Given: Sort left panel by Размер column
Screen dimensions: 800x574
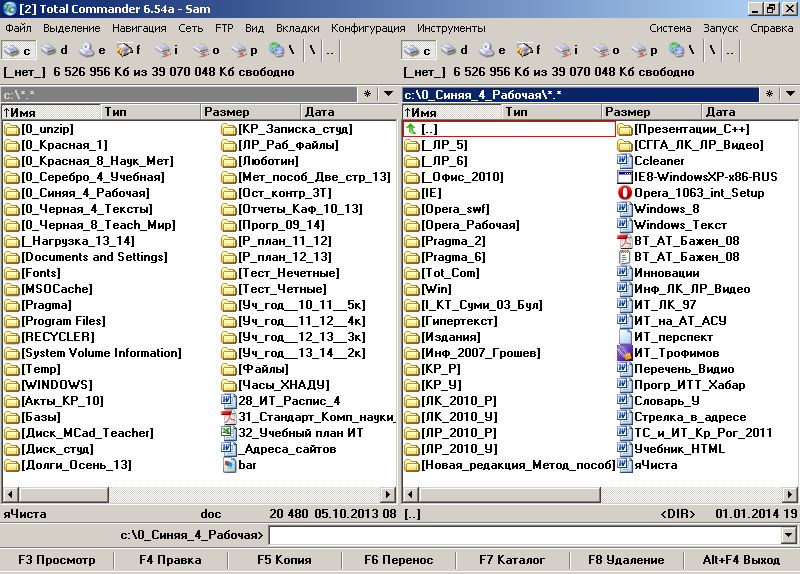Looking at the screenshot, I should coord(250,112).
